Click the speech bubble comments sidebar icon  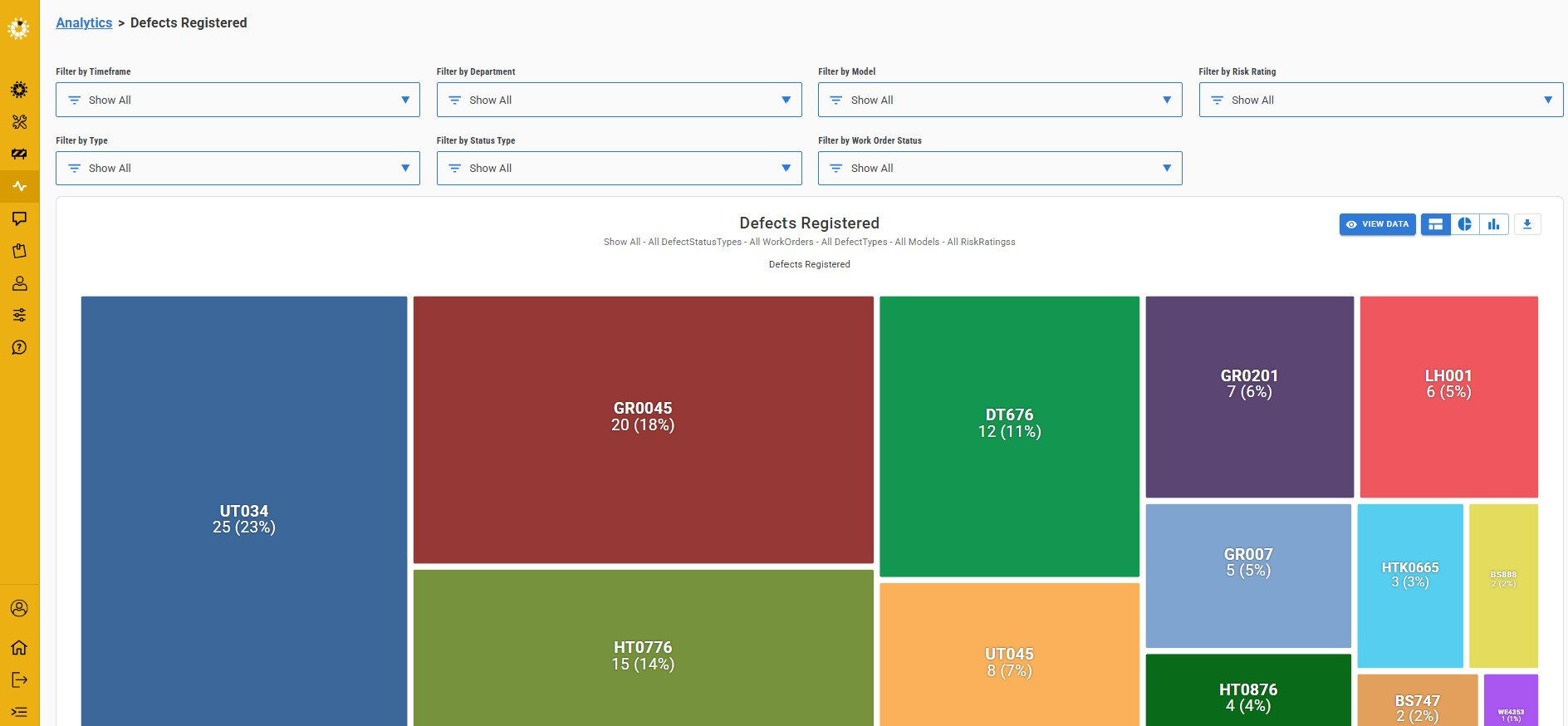(x=19, y=218)
